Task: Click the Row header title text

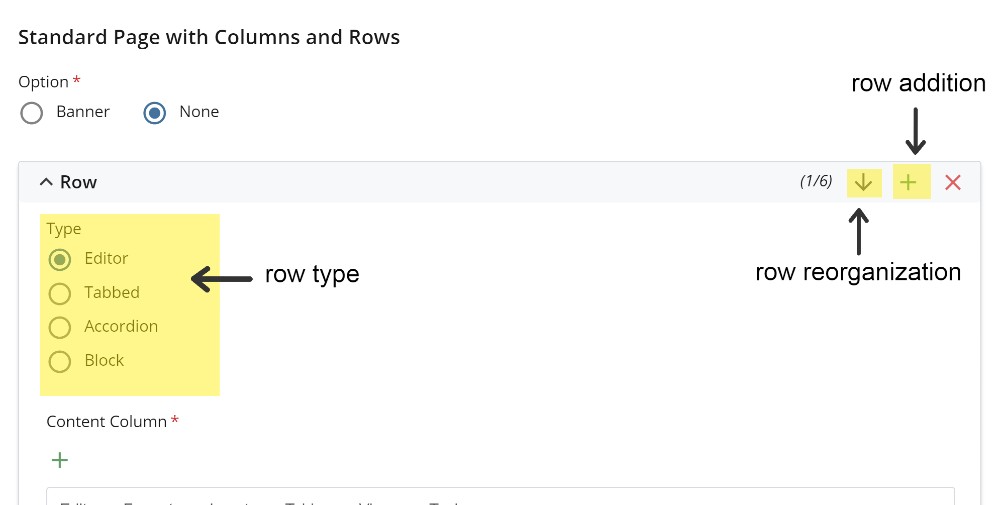Action: (78, 182)
